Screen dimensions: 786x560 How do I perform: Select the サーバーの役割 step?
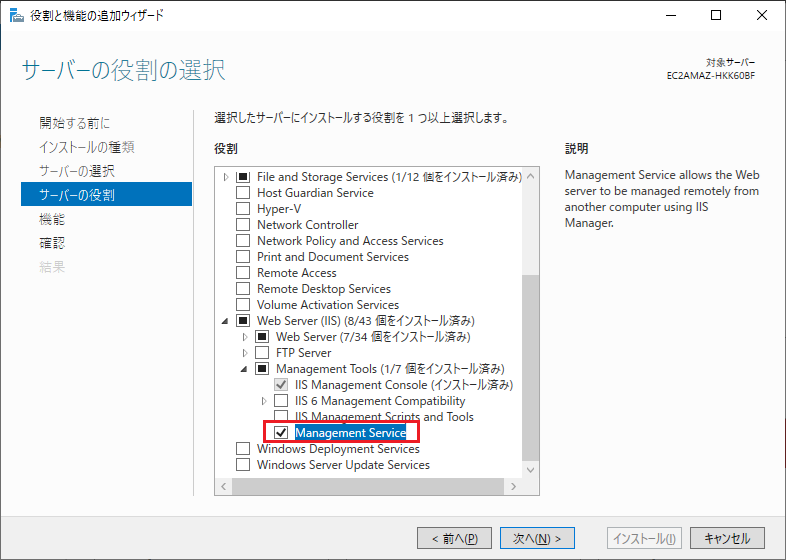click(106, 194)
